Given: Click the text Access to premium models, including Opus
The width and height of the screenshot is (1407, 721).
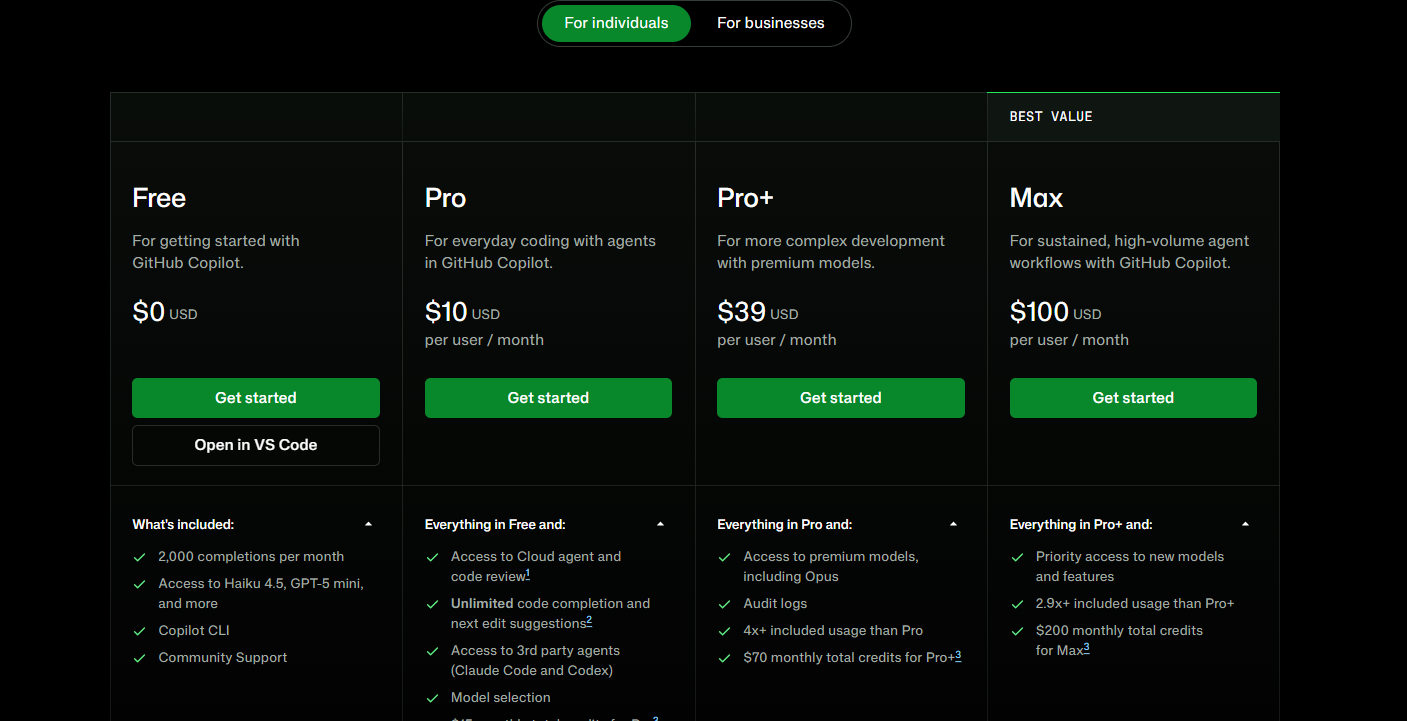Looking at the screenshot, I should (831, 567).
